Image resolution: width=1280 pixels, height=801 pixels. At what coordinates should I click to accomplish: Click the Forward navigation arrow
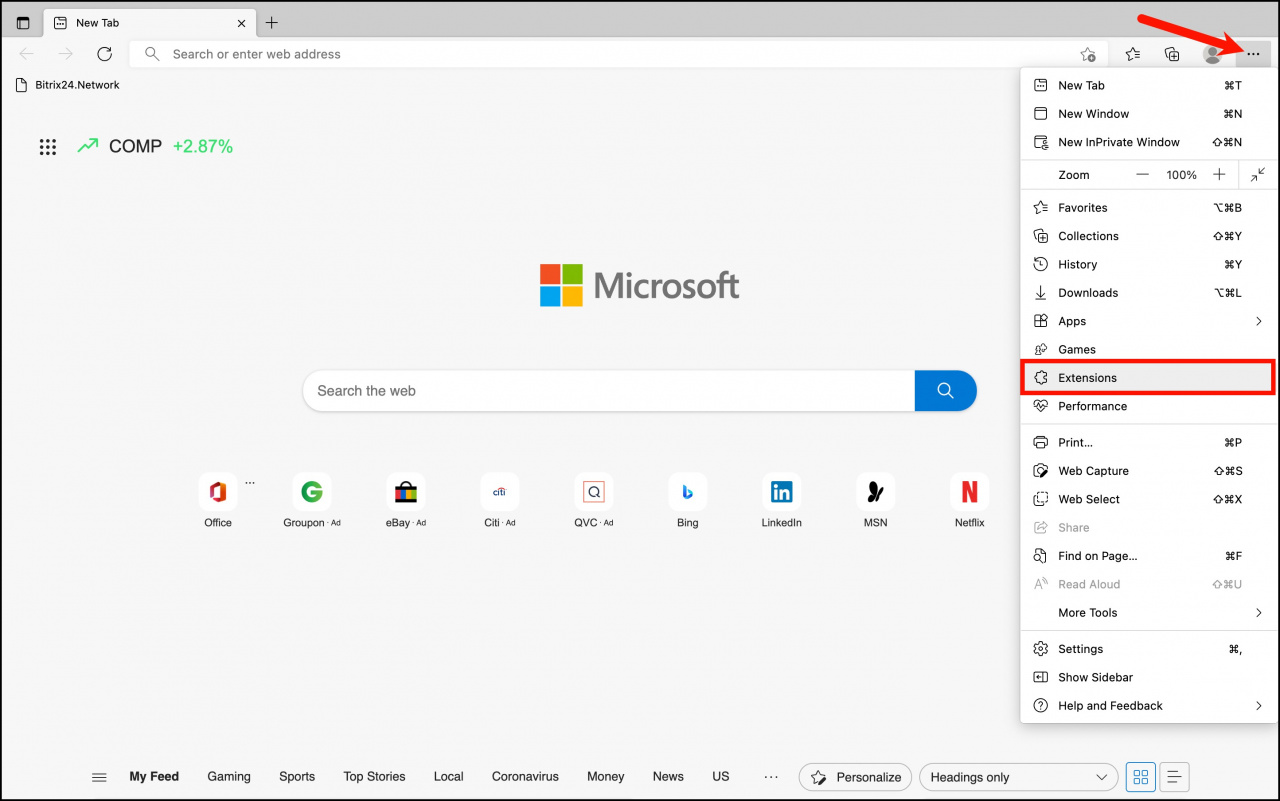click(x=65, y=54)
